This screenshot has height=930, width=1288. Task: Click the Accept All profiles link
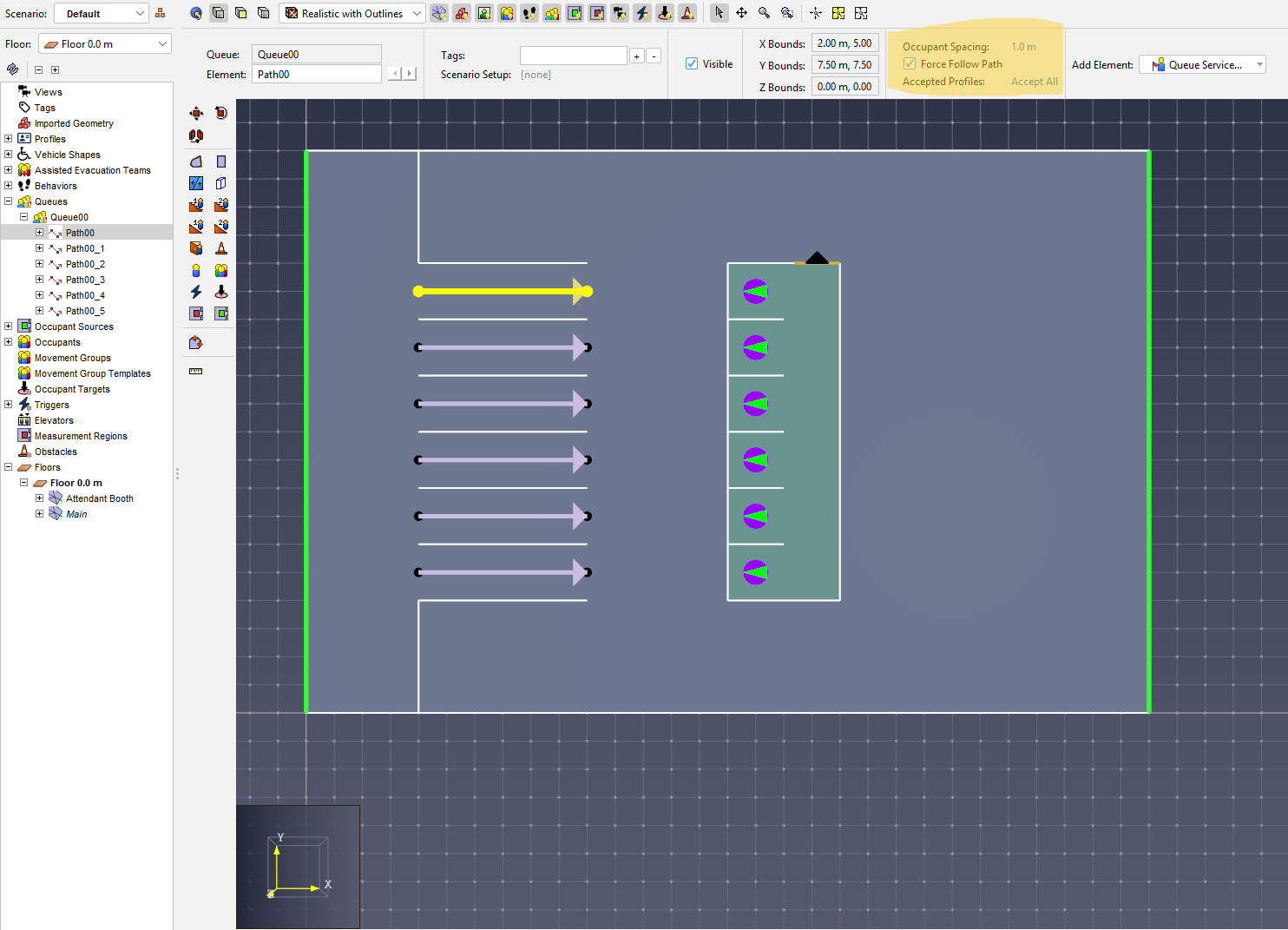(x=1035, y=82)
